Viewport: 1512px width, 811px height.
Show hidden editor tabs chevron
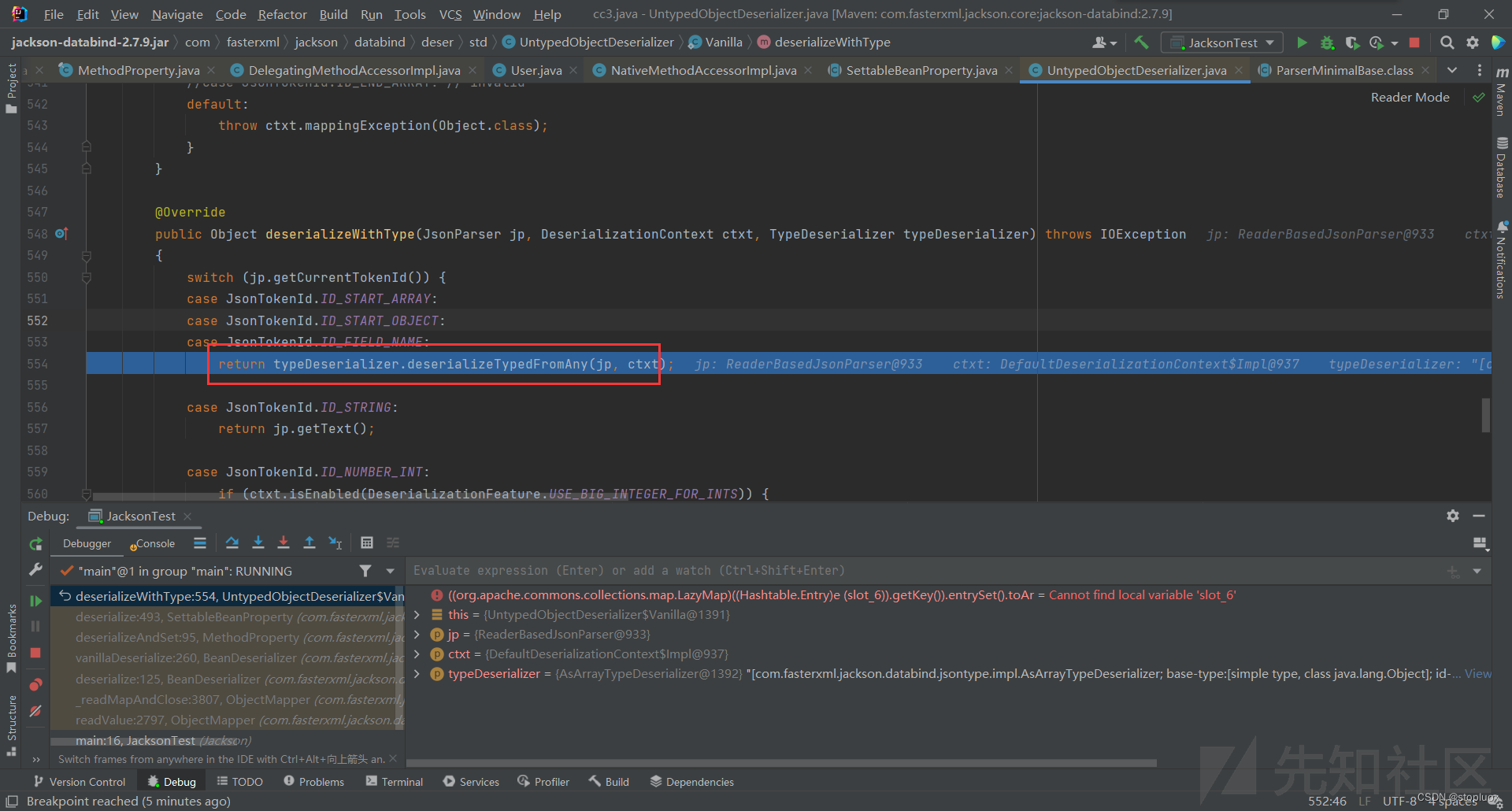tap(1451, 70)
